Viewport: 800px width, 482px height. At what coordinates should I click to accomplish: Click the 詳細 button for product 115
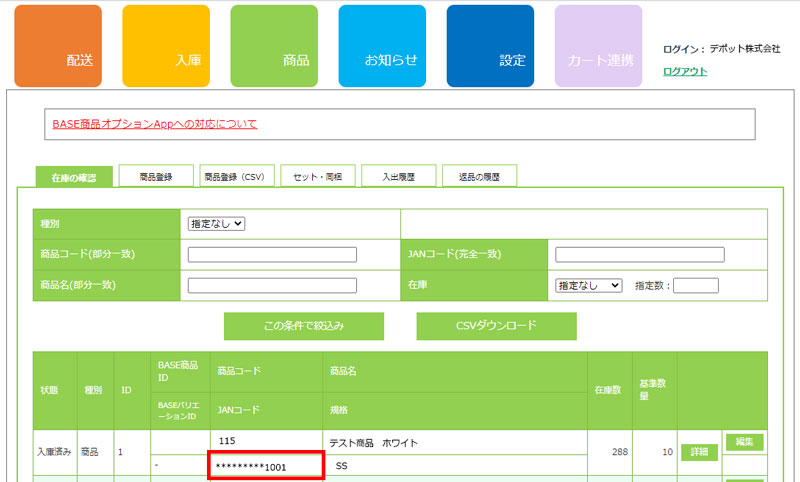point(699,452)
